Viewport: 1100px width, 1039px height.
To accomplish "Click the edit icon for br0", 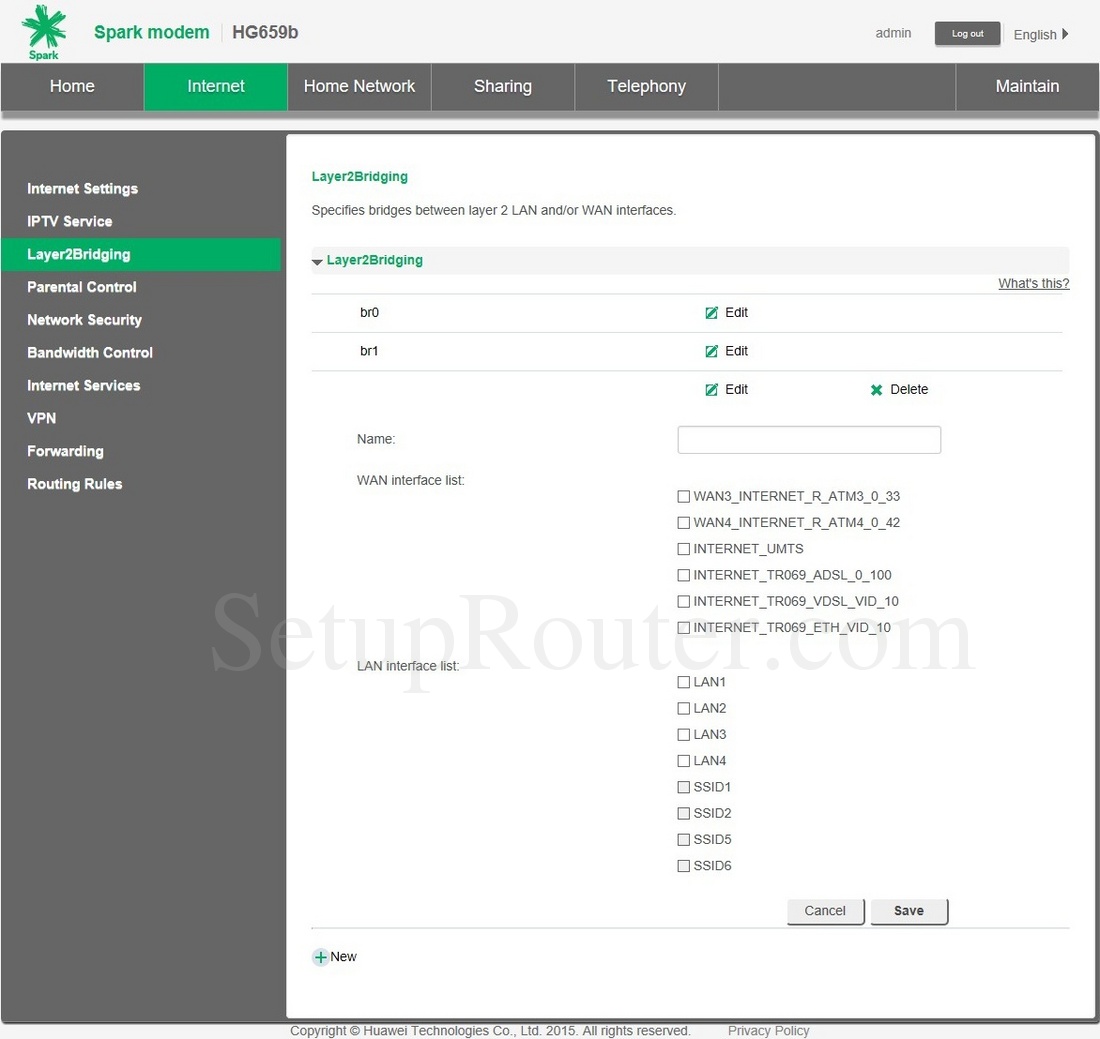I will click(712, 313).
